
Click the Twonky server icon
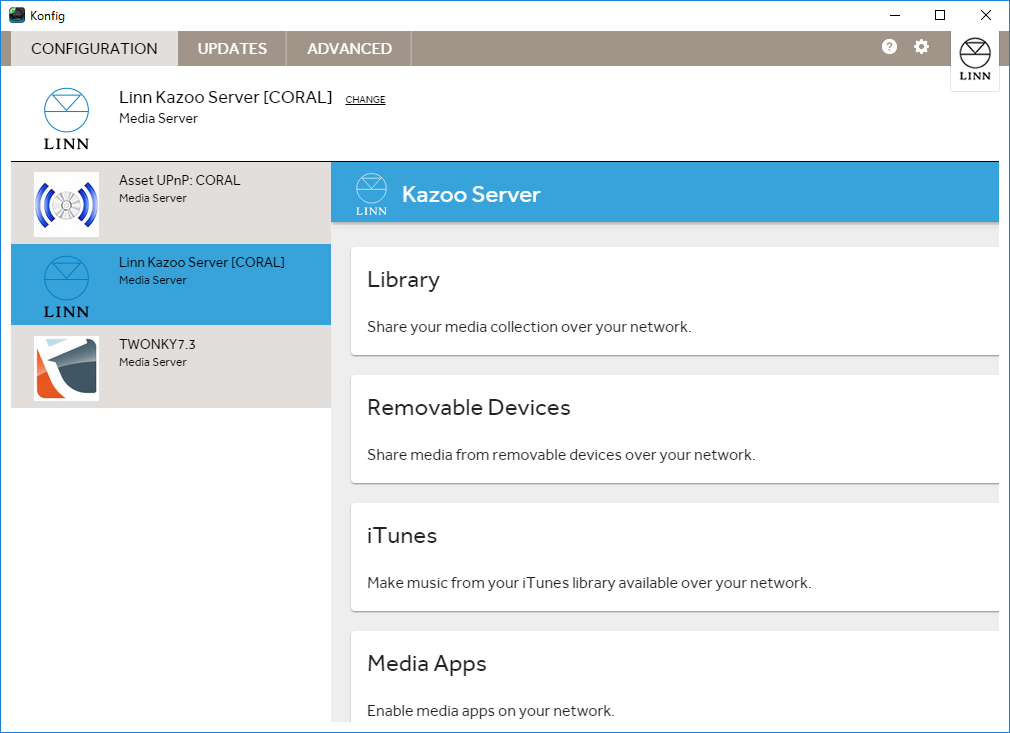coord(66,368)
